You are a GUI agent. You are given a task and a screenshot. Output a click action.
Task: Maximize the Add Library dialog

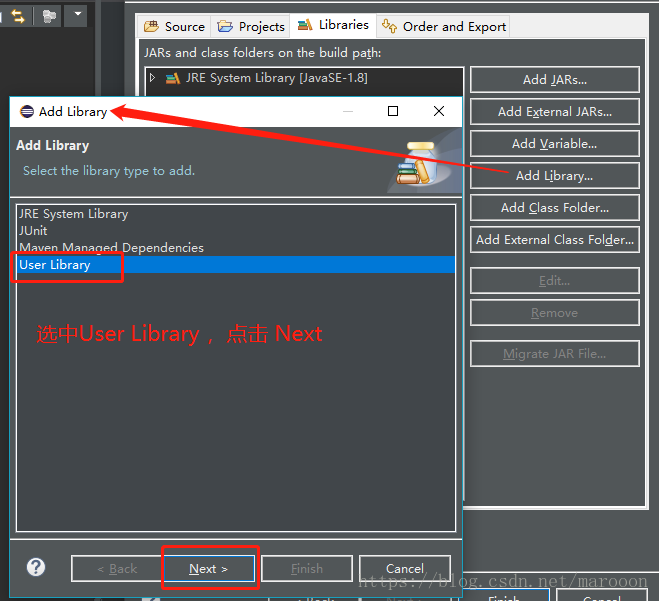click(393, 111)
